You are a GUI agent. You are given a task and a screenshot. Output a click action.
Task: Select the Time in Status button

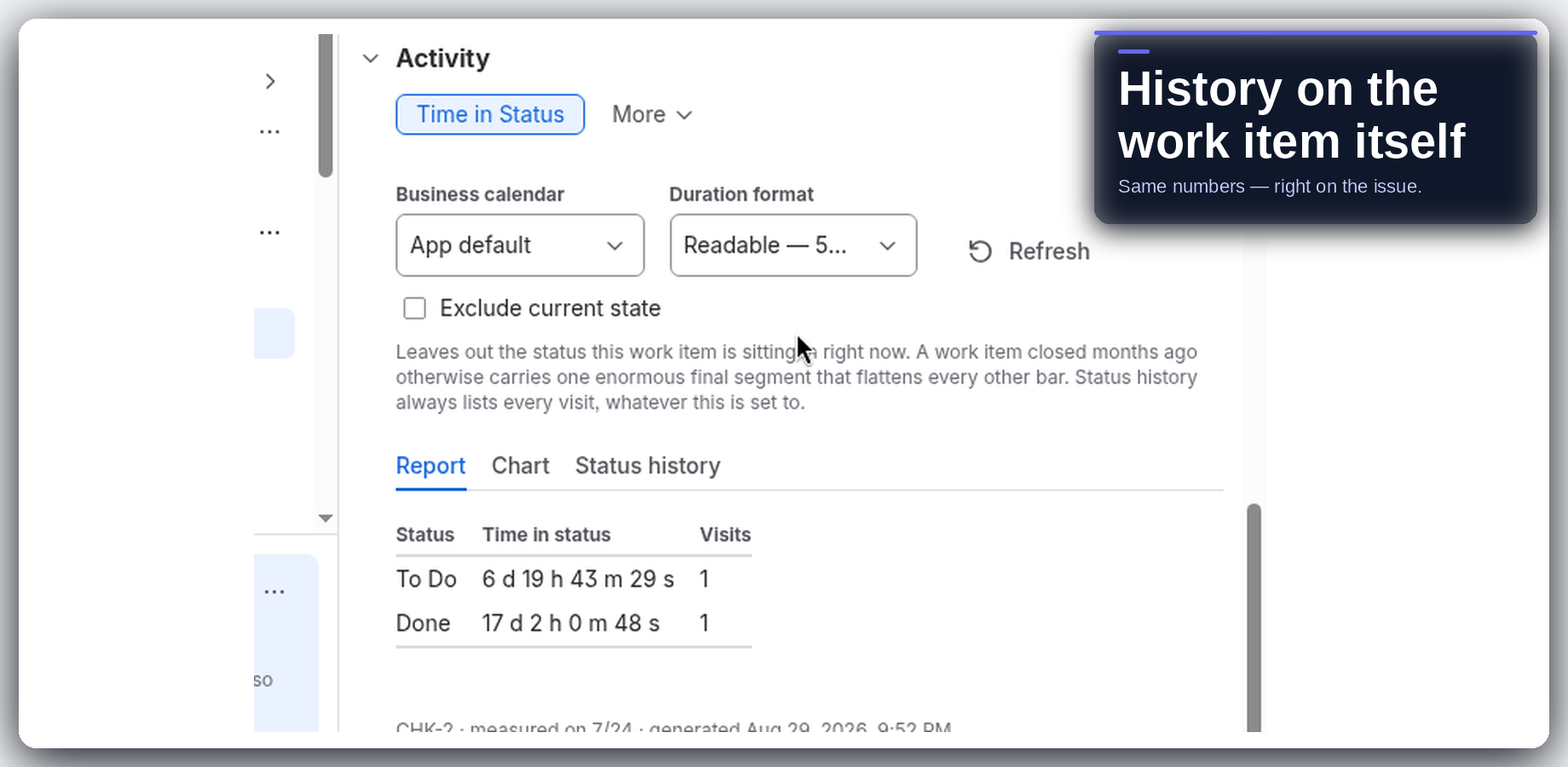pyautogui.click(x=490, y=114)
